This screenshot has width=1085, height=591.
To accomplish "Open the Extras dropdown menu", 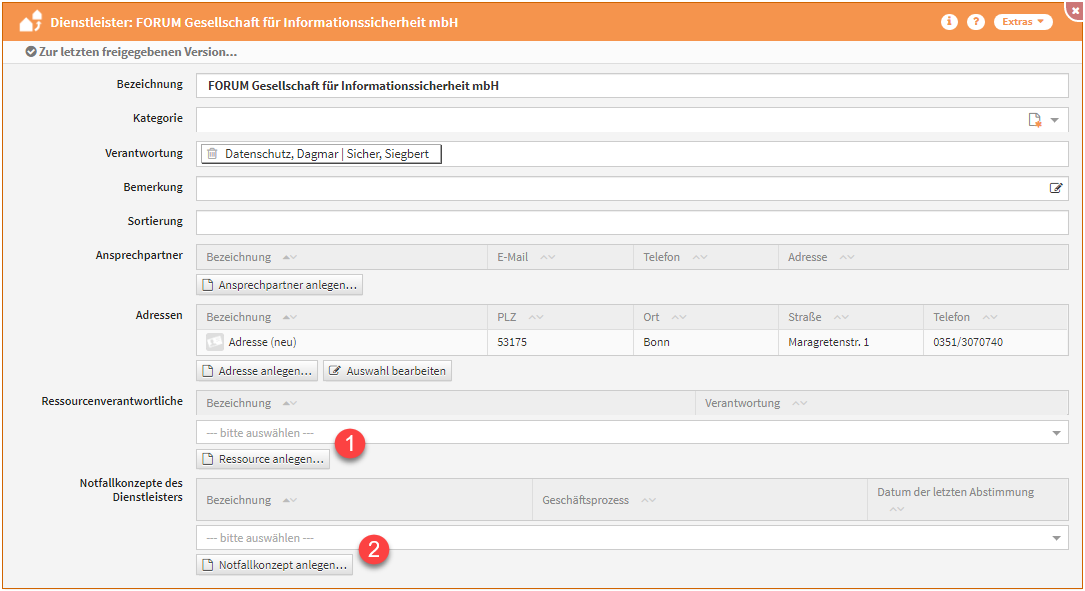I will [x=1023, y=22].
